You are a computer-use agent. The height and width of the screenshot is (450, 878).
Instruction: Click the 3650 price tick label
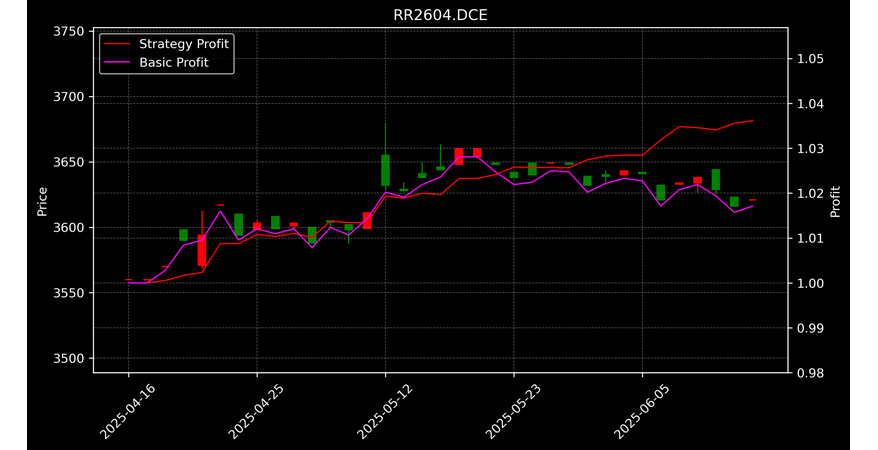point(68,162)
